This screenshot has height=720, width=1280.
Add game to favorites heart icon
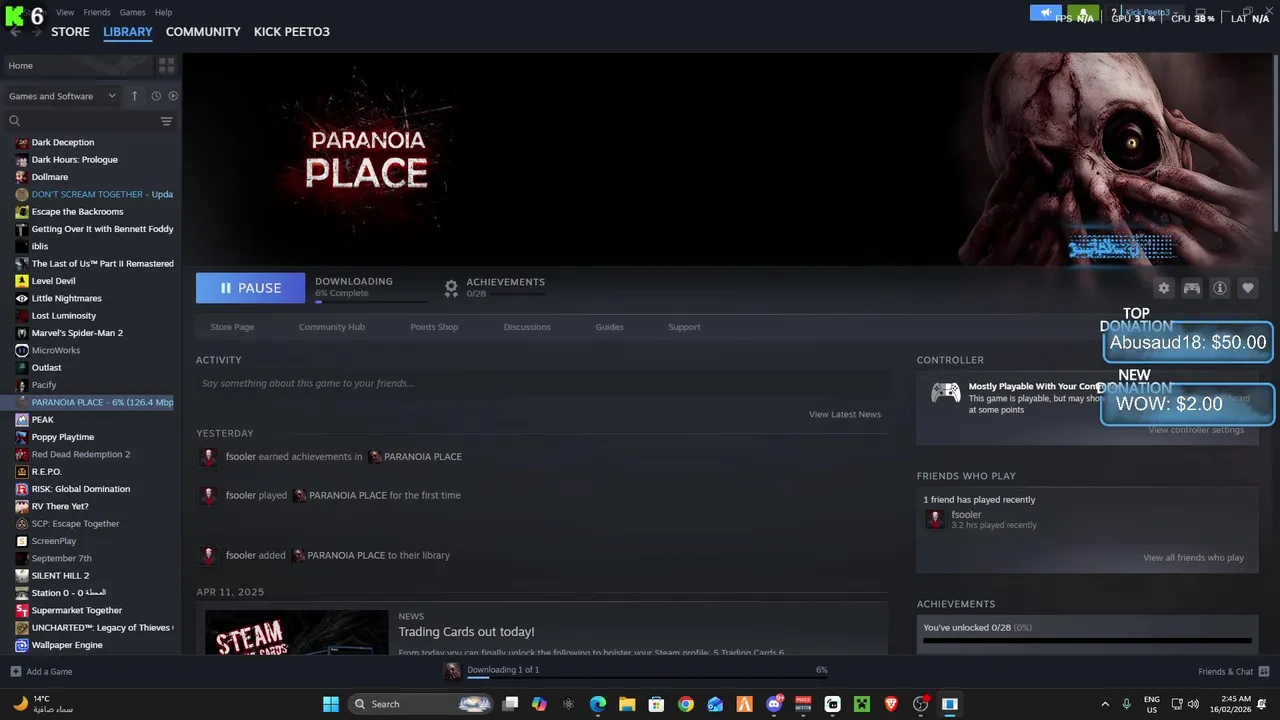pyautogui.click(x=1248, y=288)
